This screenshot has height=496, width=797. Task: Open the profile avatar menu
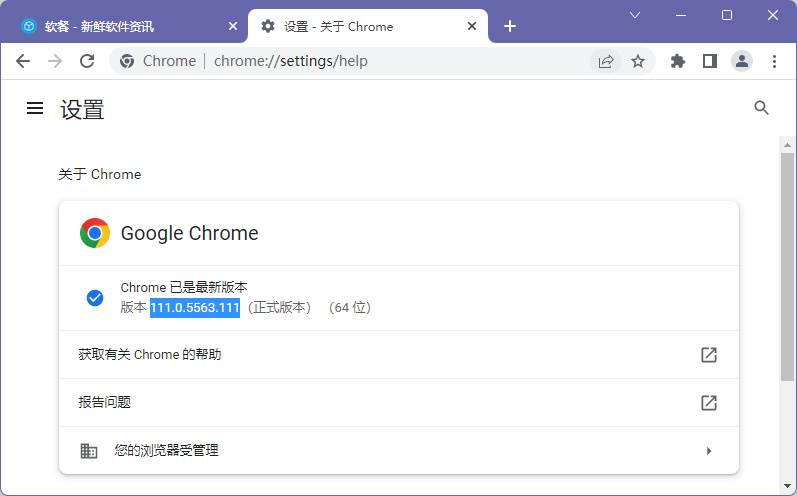point(742,61)
